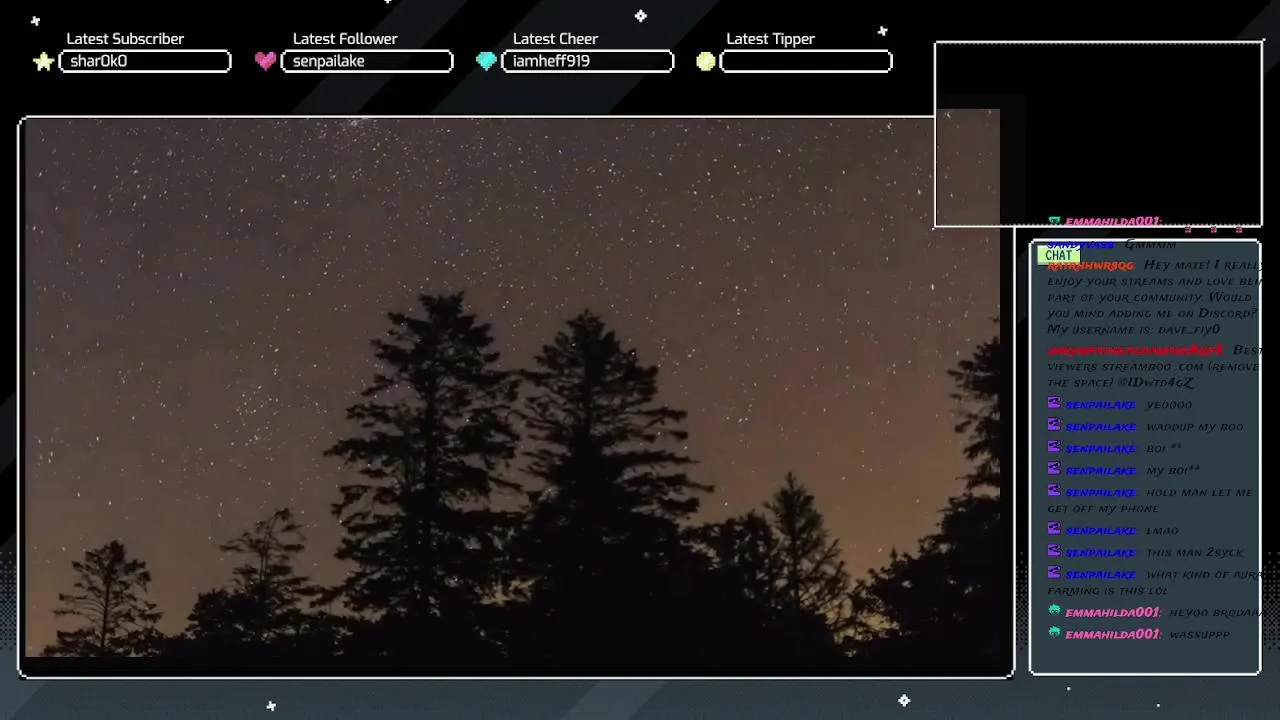Screen dimensions: 1280x720
Task: Click the 'Latest Tipper' heading text
Action: [x=770, y=39]
